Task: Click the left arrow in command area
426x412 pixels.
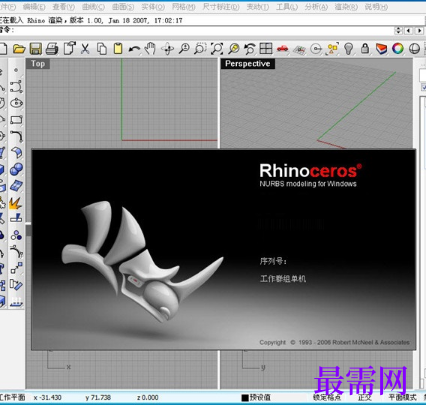Action: (409, 31)
